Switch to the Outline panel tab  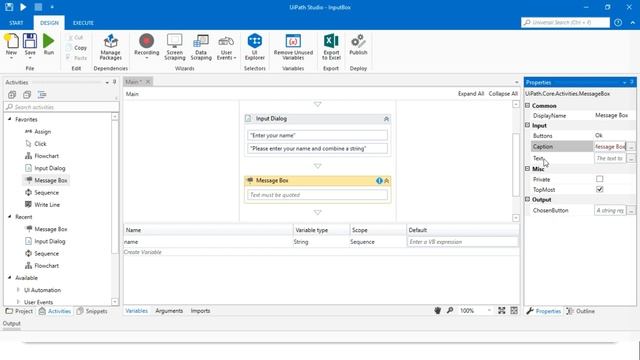[581, 311]
